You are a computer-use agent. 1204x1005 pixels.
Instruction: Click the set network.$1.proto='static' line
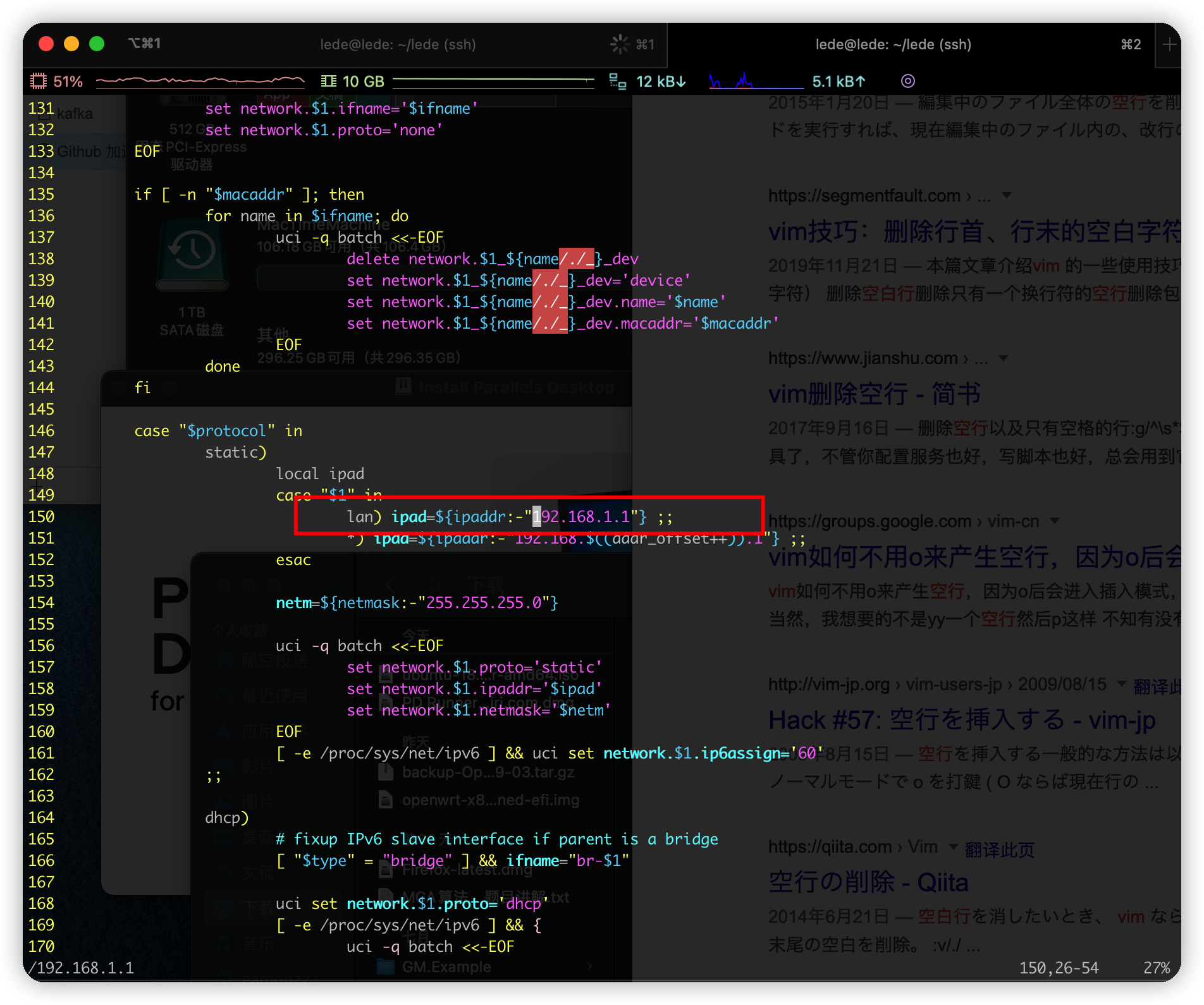pos(474,667)
